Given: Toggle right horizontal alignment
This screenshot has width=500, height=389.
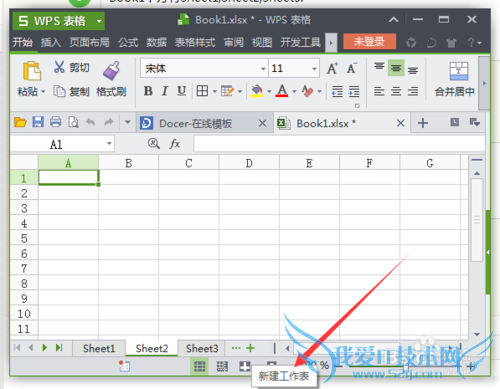Looking at the screenshot, I should point(413,91).
